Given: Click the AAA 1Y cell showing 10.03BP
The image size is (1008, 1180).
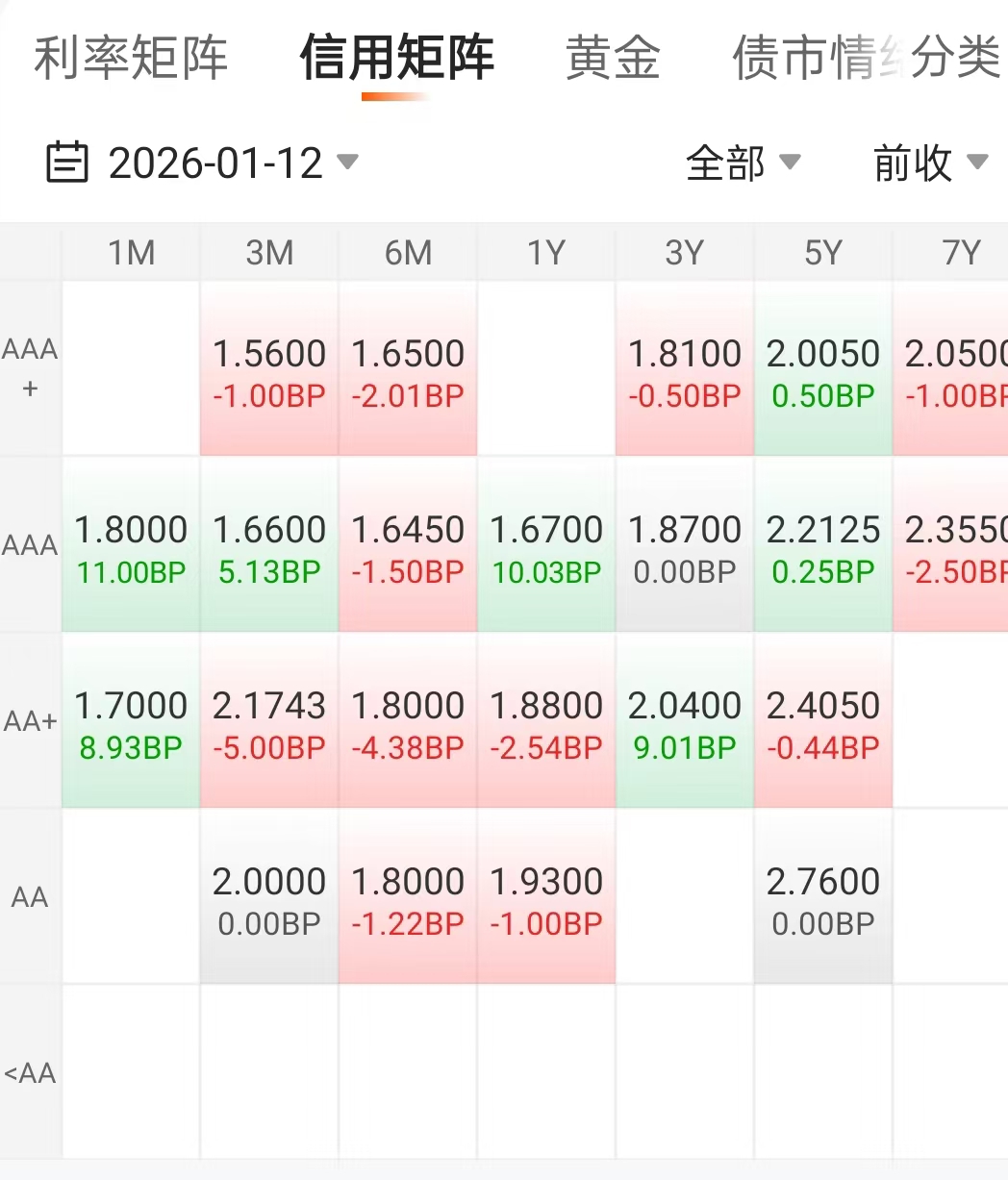Looking at the screenshot, I should [546, 546].
